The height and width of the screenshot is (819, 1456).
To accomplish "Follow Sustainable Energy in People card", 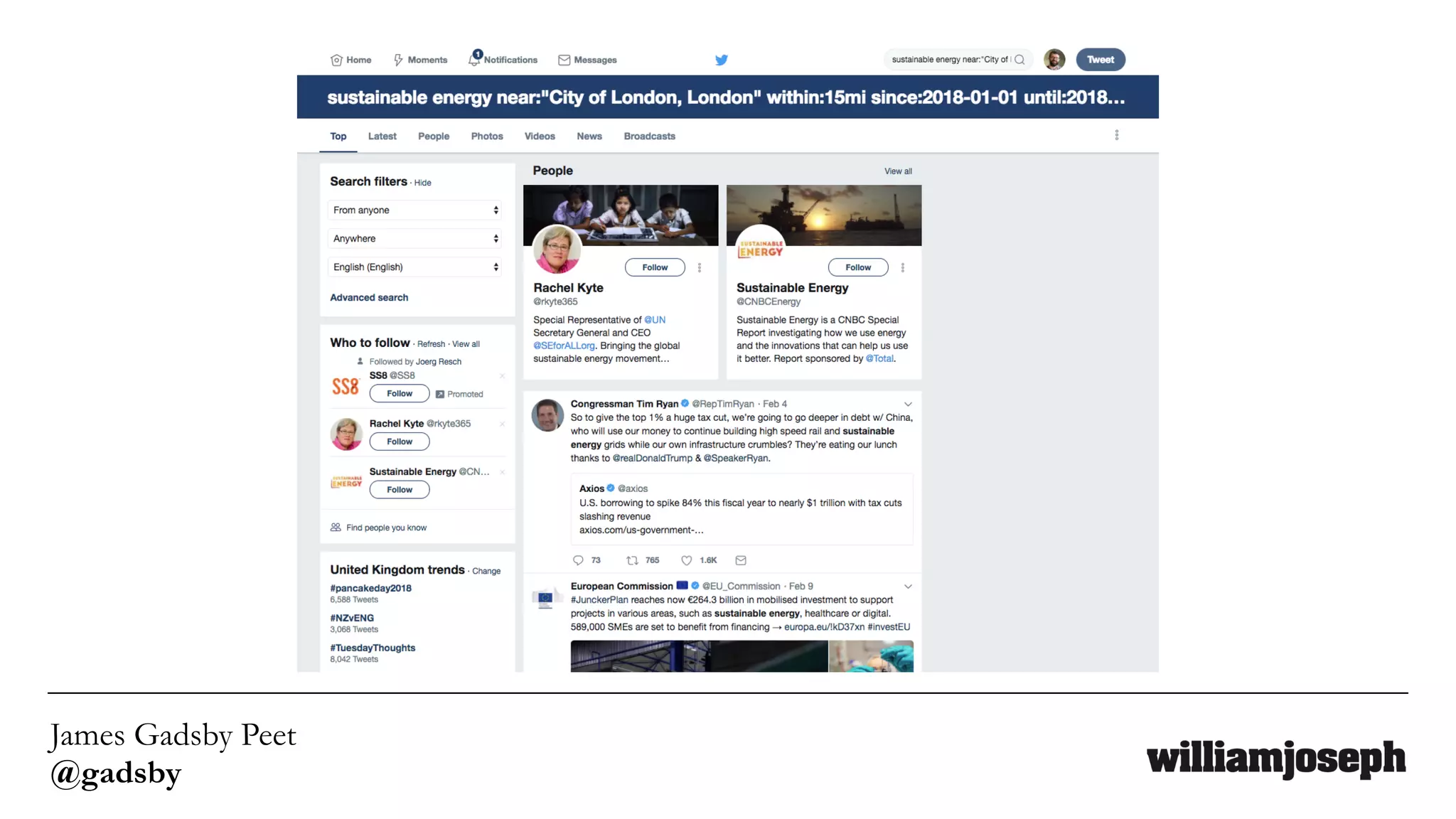I will (x=857, y=267).
